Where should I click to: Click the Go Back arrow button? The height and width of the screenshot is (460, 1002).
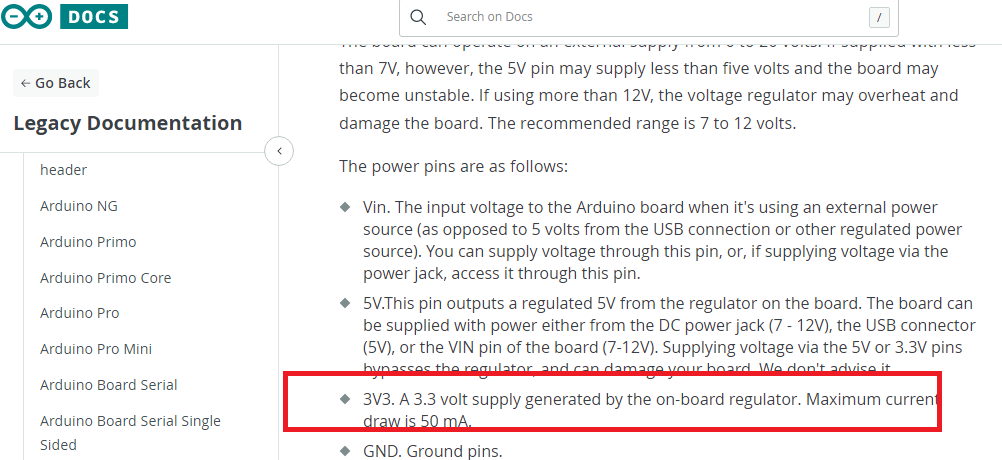coord(56,83)
